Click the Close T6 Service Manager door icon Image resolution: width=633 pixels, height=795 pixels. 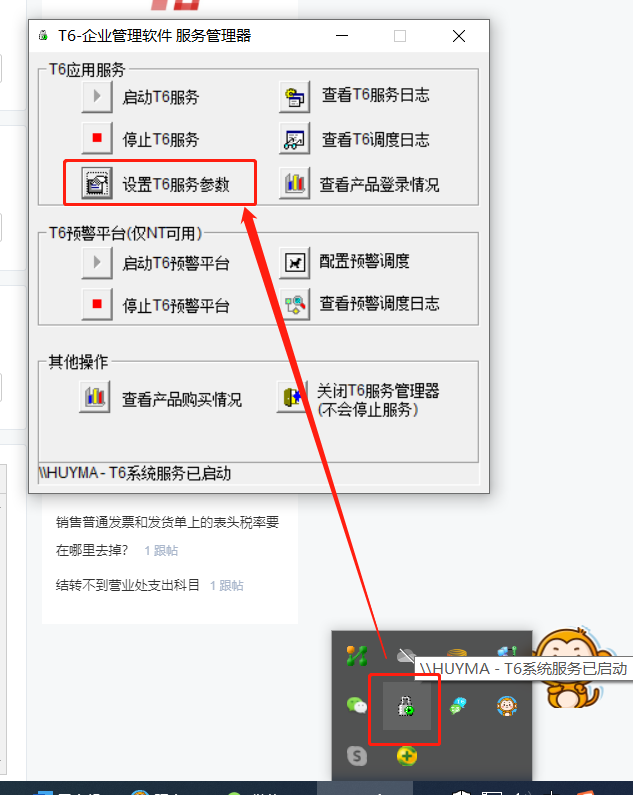tap(293, 396)
